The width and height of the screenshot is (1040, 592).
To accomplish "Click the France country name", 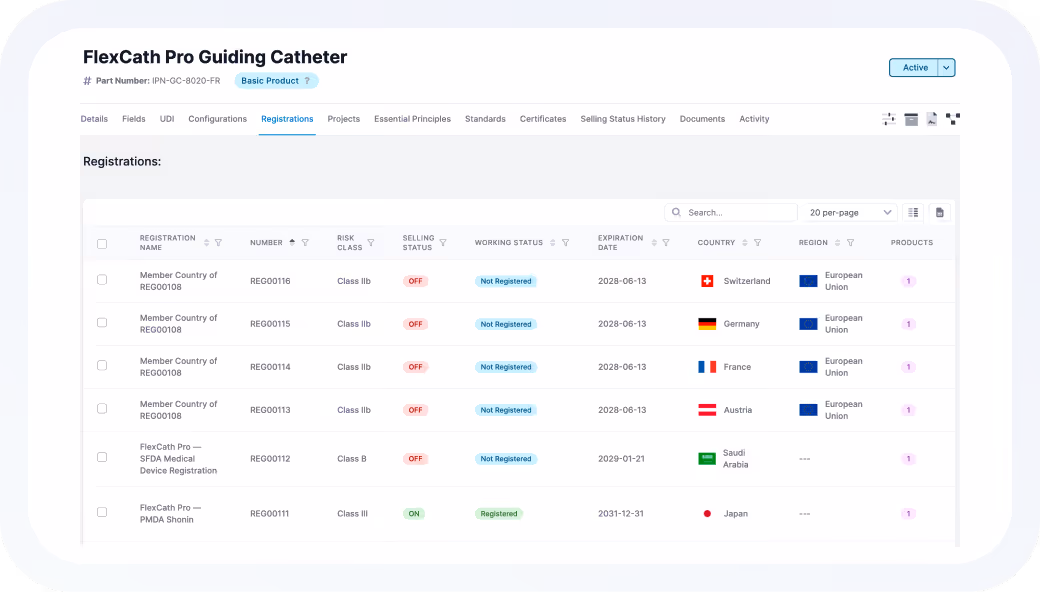I will pos(738,367).
